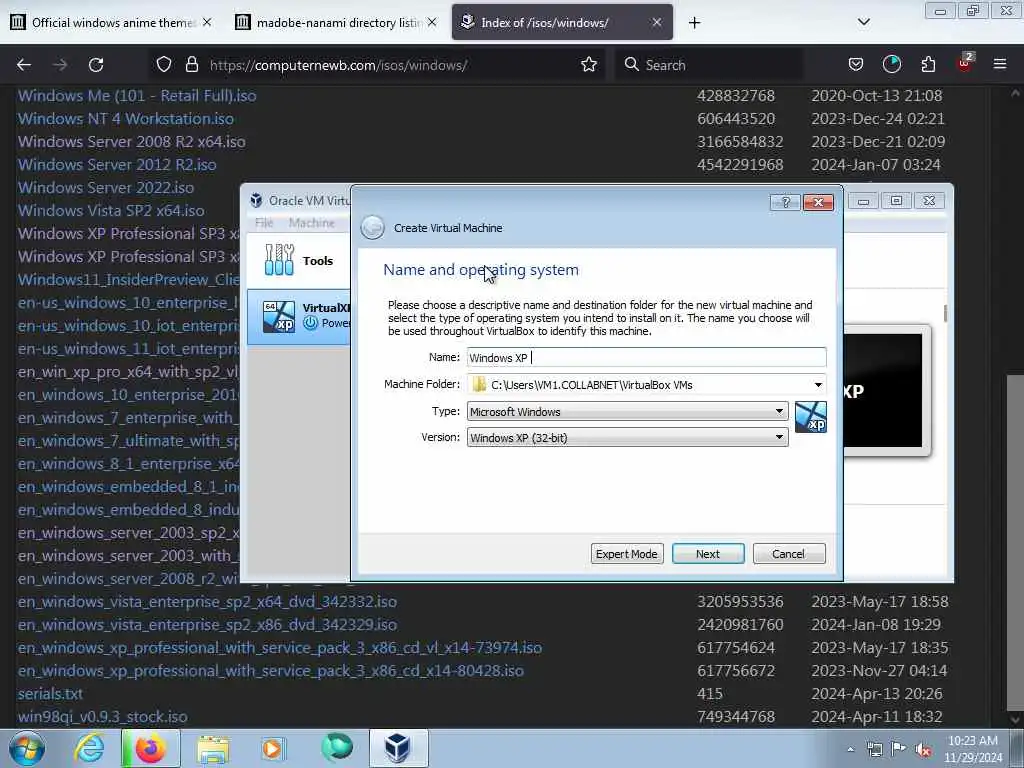Launch Internet Explorer from the taskbar
This screenshot has width=1024, height=768.
tap(89, 748)
